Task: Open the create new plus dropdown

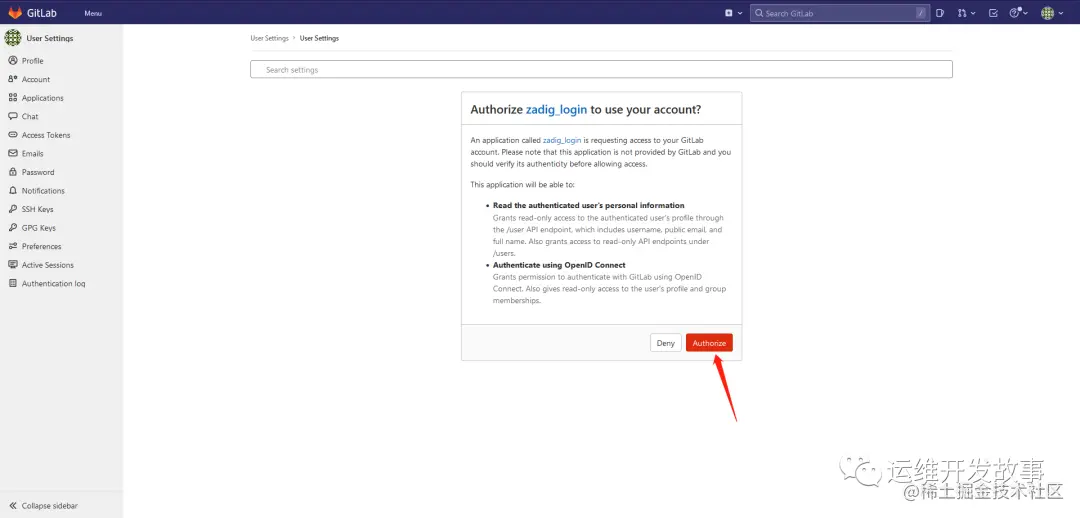Action: tap(734, 13)
